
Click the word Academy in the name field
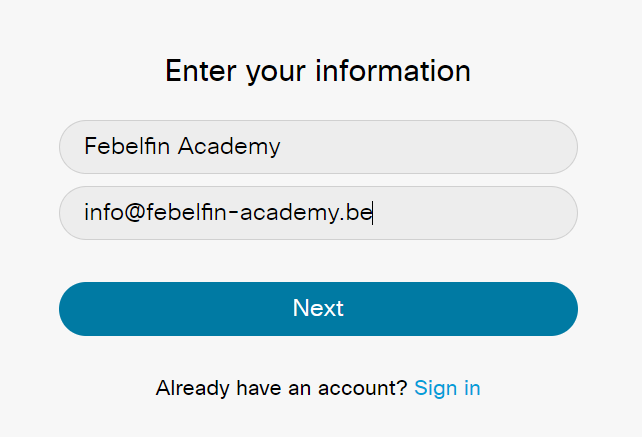tap(229, 147)
